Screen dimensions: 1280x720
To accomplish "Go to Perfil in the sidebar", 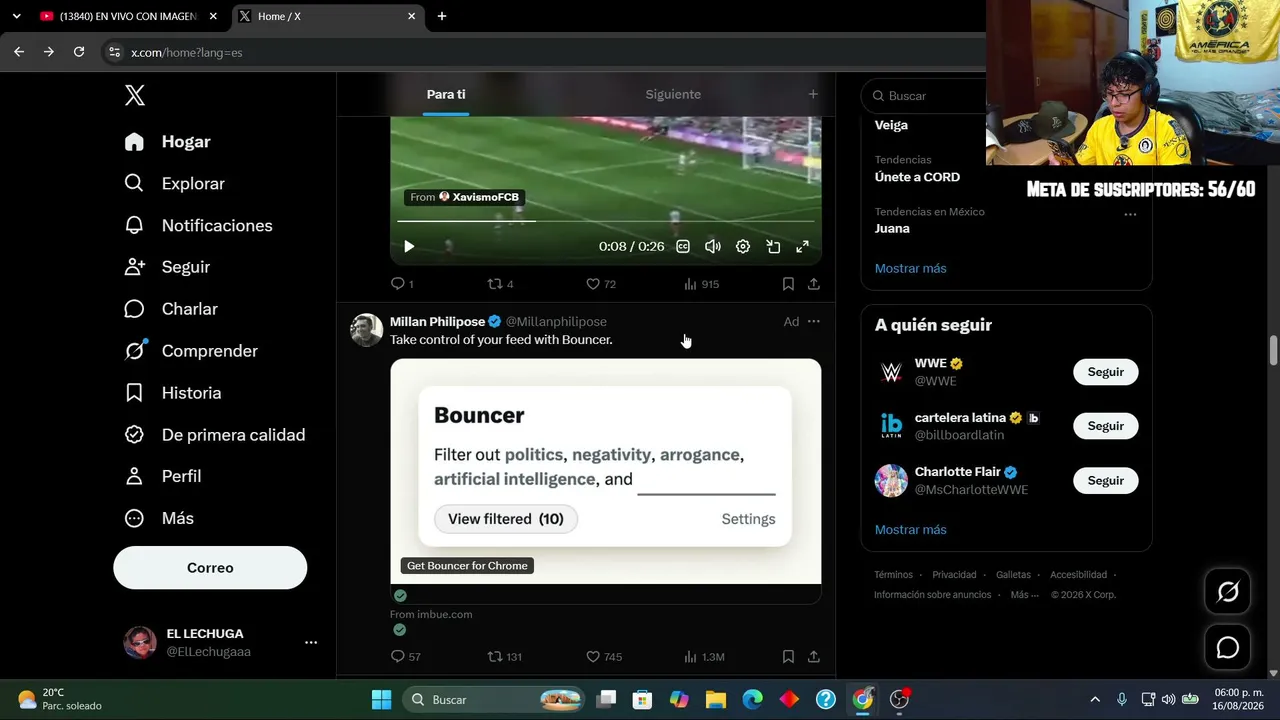I will (162, 476).
